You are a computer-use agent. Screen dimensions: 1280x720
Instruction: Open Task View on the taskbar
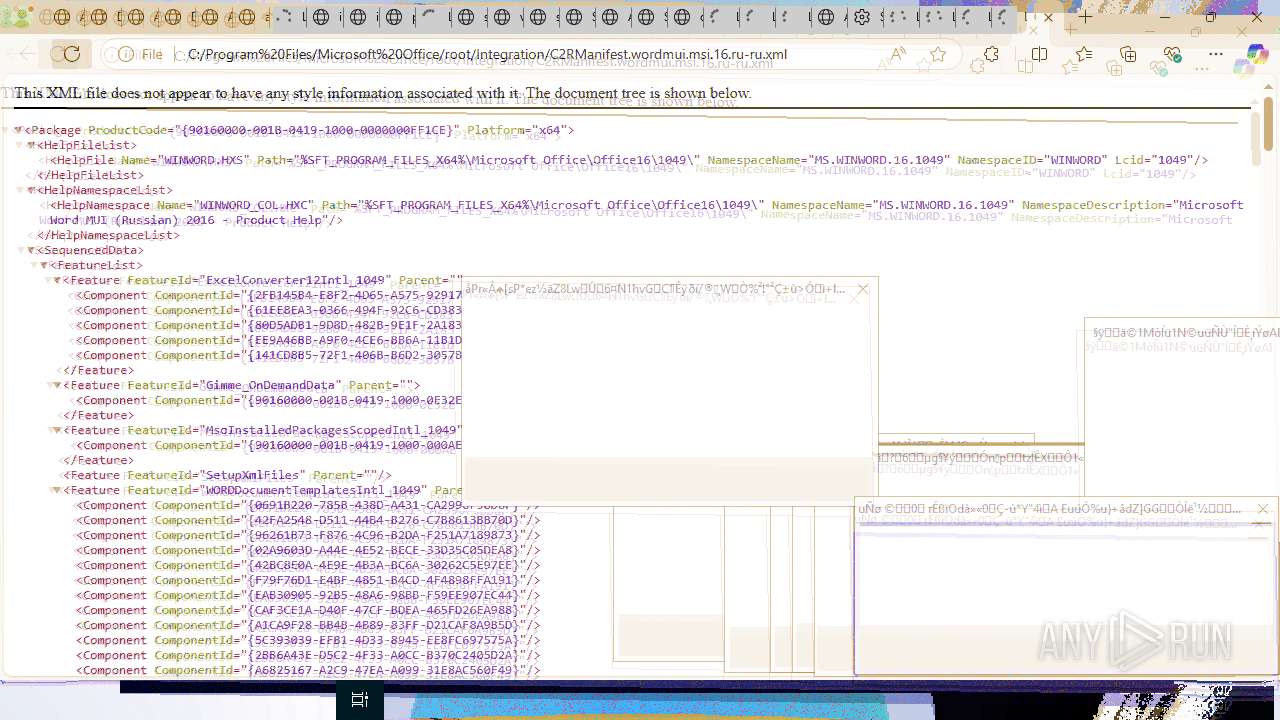(360, 700)
